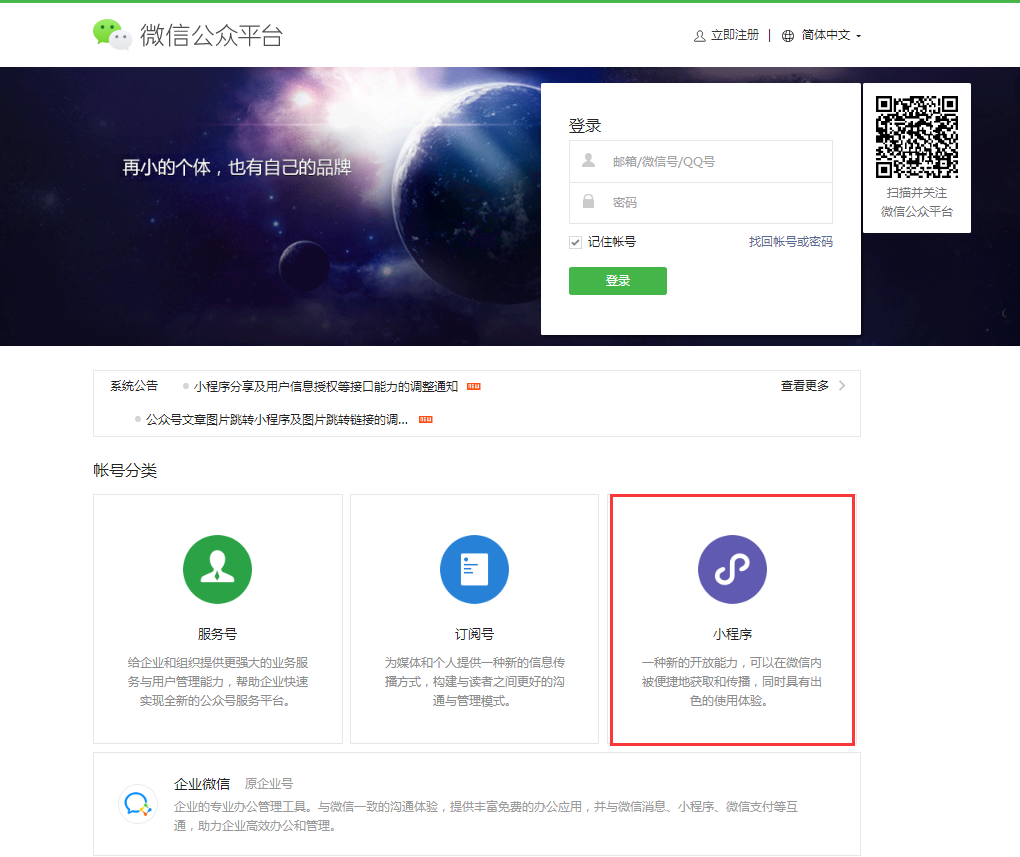The width and height of the screenshot is (1020, 857).
Task: Click banner slogan 再小的个体，也有自己的品牌
Action: click(237, 167)
